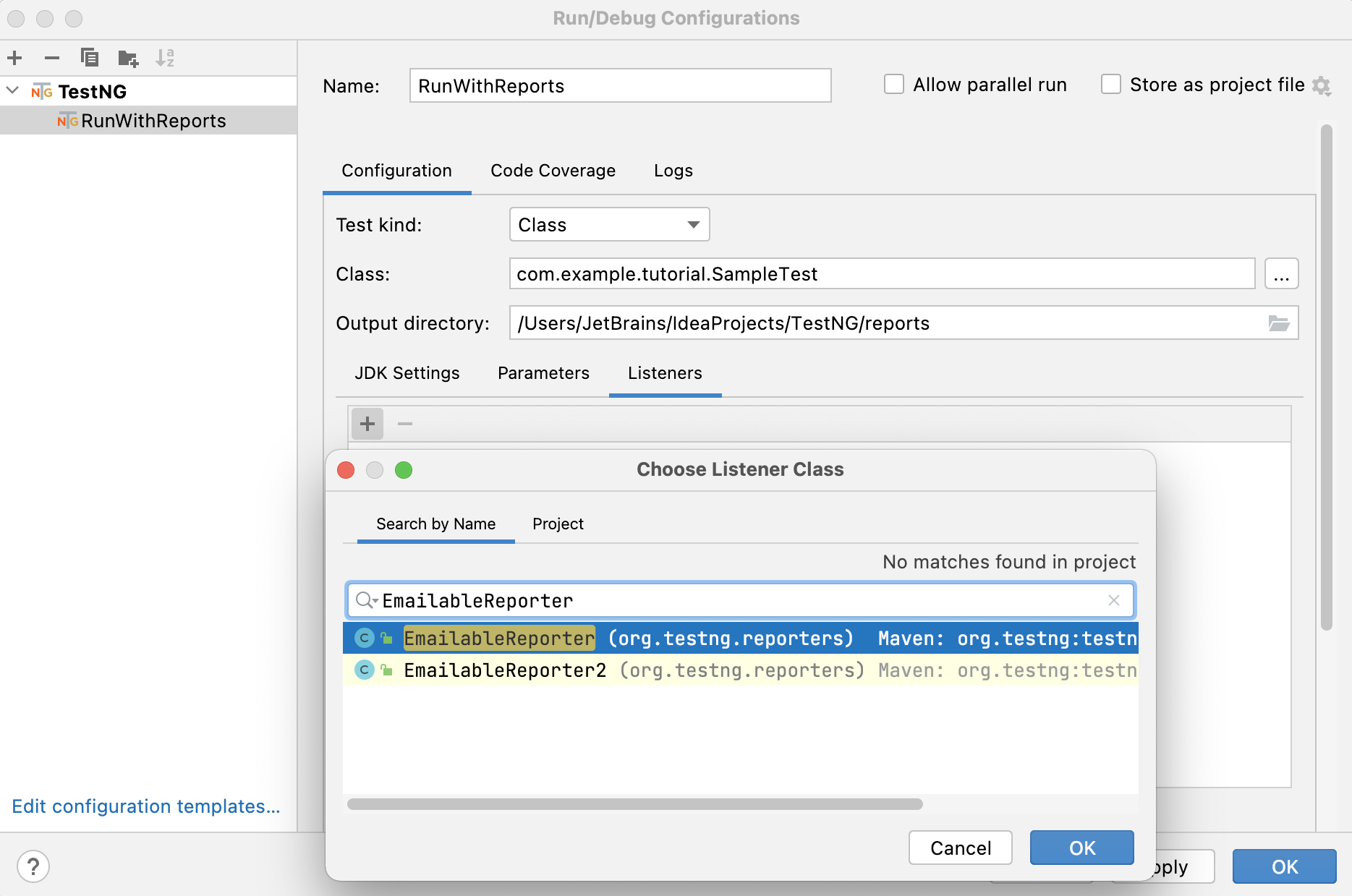Open folder chooser for Output directory
1352x896 pixels.
click(x=1278, y=323)
